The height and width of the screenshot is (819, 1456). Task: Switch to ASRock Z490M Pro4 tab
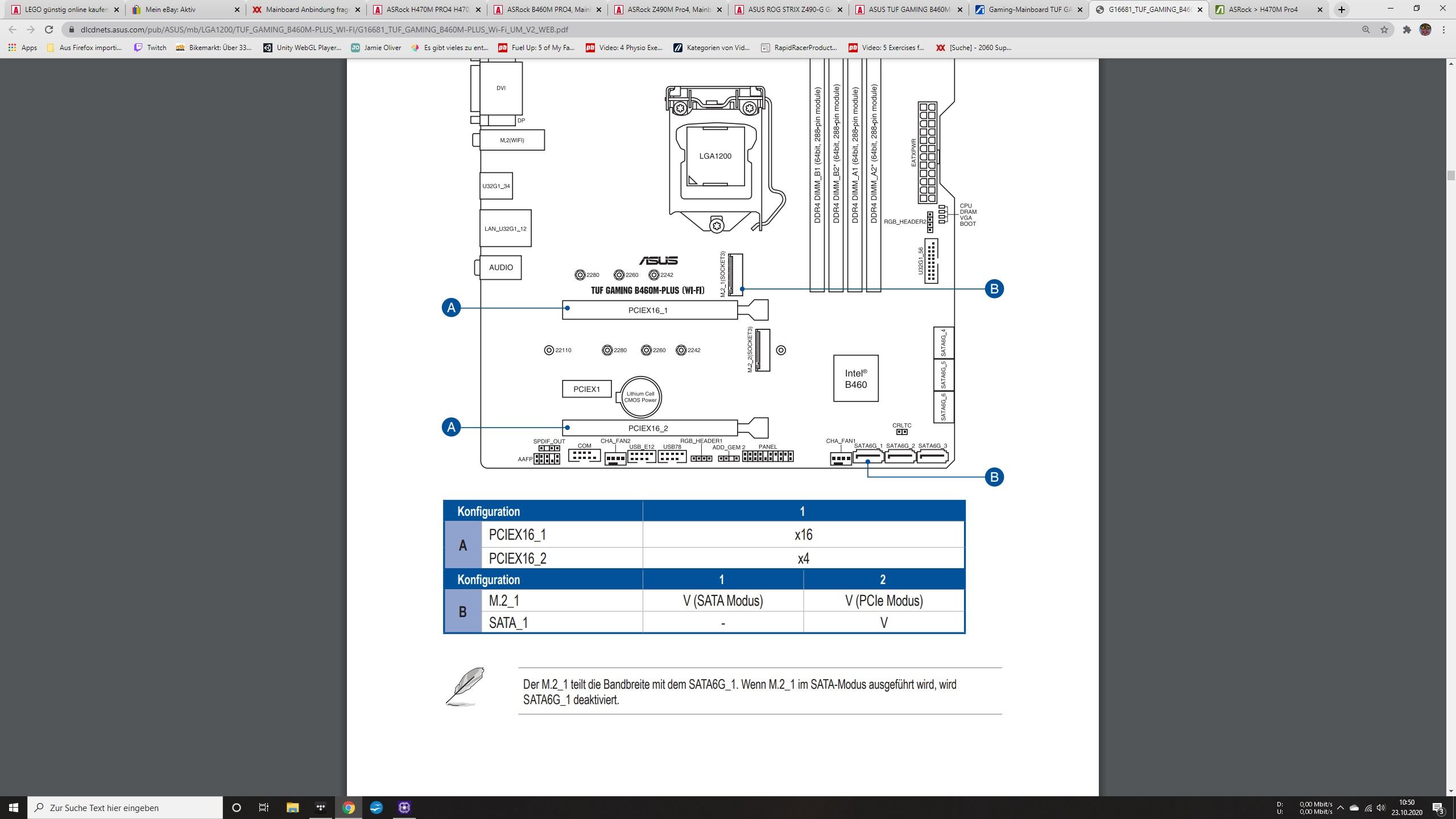point(668,10)
